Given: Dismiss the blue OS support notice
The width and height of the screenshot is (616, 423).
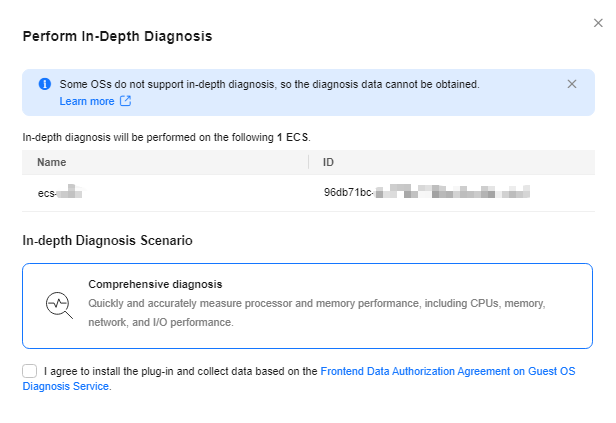Looking at the screenshot, I should point(572,84).
